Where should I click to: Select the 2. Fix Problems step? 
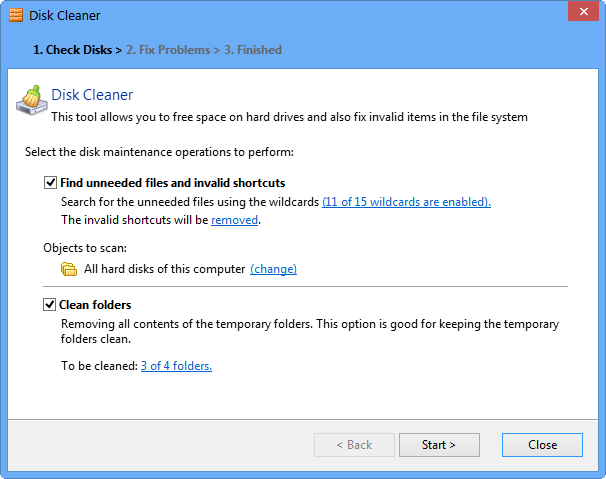point(168,50)
